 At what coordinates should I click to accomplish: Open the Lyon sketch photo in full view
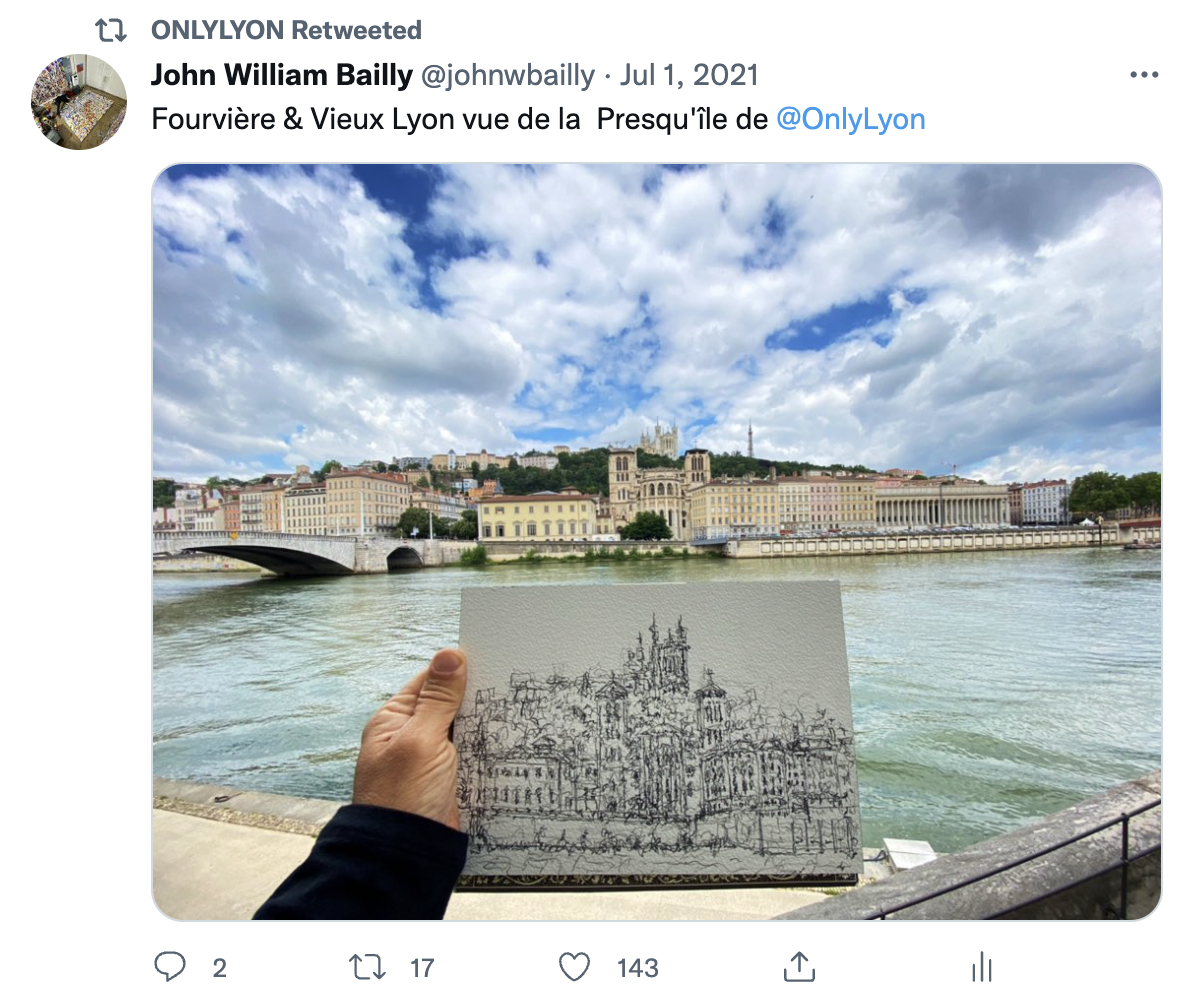(x=657, y=541)
